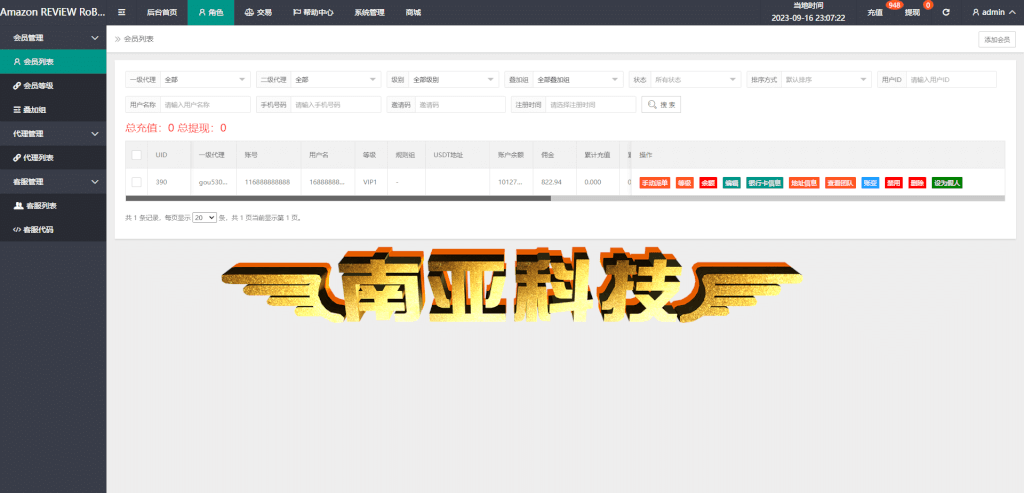Collapse the 会员管理 sidebar section
The width and height of the screenshot is (1024, 493).
pyautogui.click(x=53, y=38)
